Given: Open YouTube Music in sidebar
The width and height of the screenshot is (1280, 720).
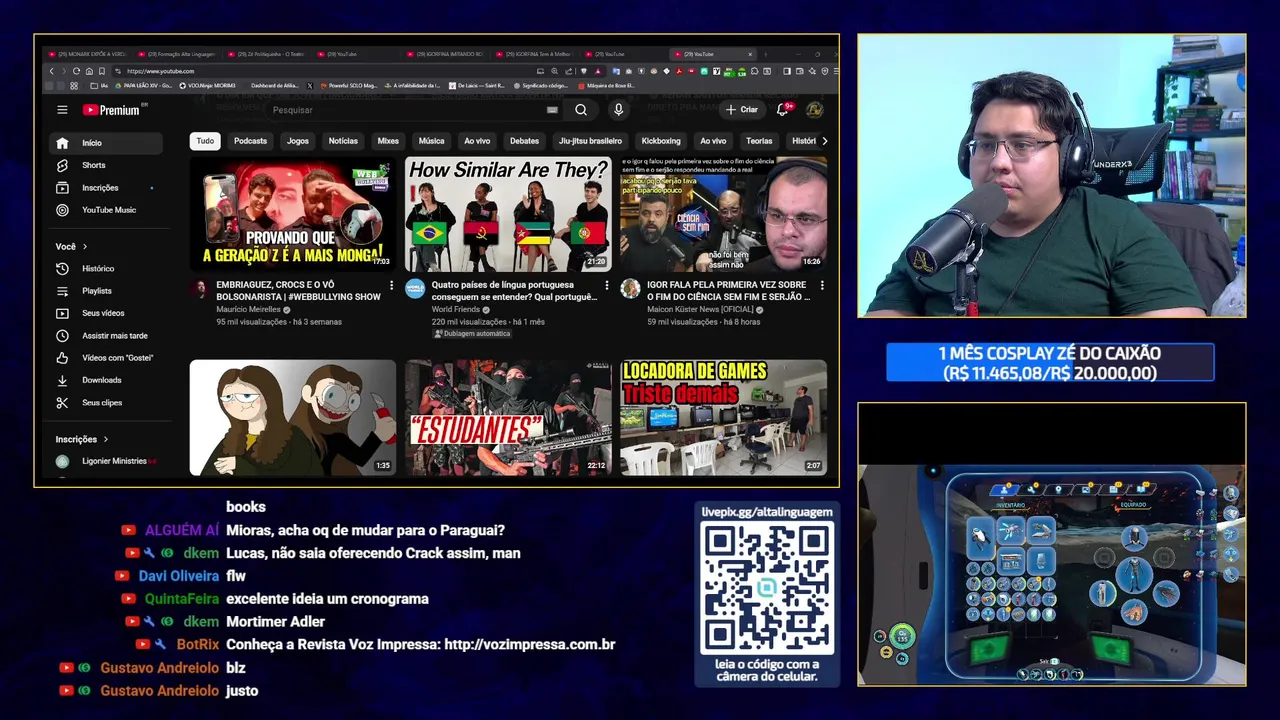Looking at the screenshot, I should tap(106, 210).
